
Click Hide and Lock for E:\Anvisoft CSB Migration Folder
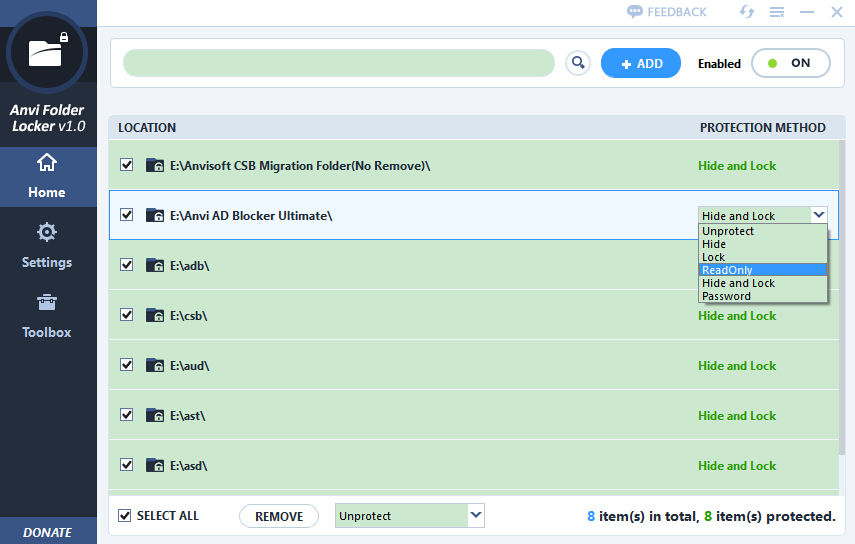[737, 166]
